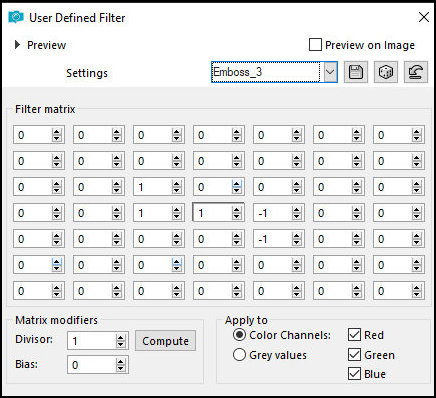Uncheck the Green color channel
The height and width of the screenshot is (398, 436).
click(354, 355)
